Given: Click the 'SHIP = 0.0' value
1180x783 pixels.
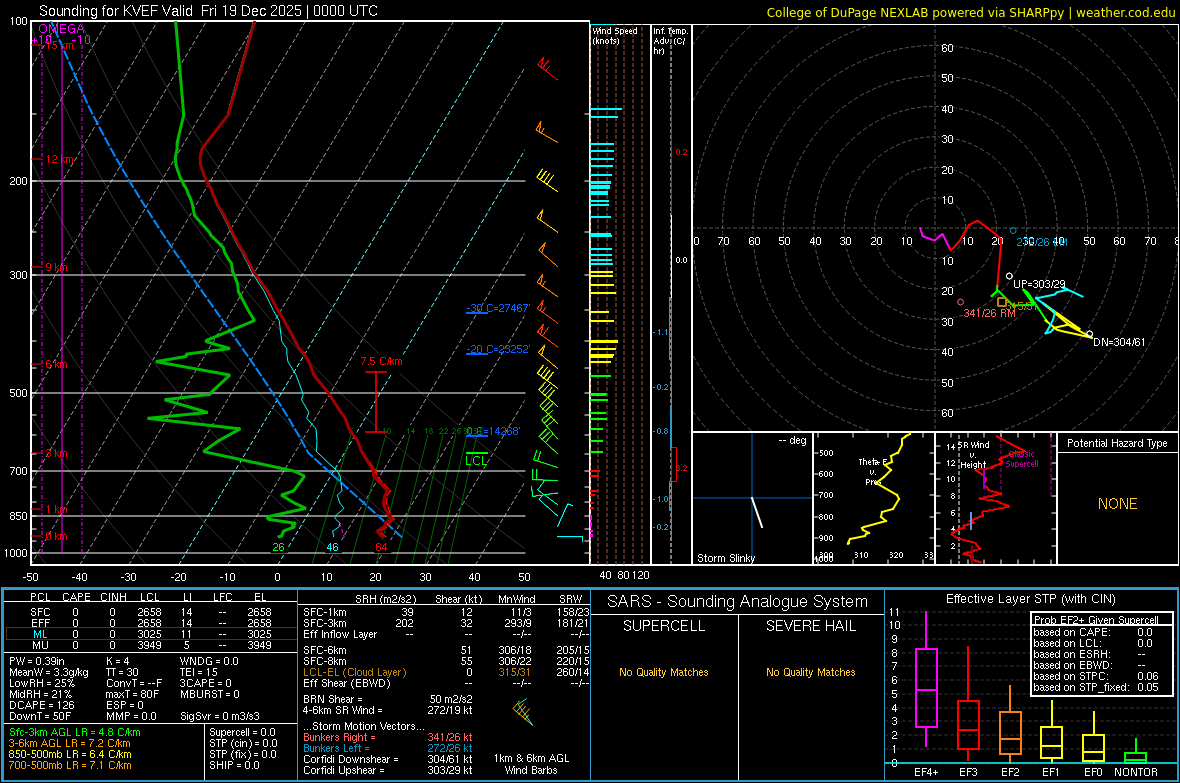Looking at the screenshot, I should 234,765.
